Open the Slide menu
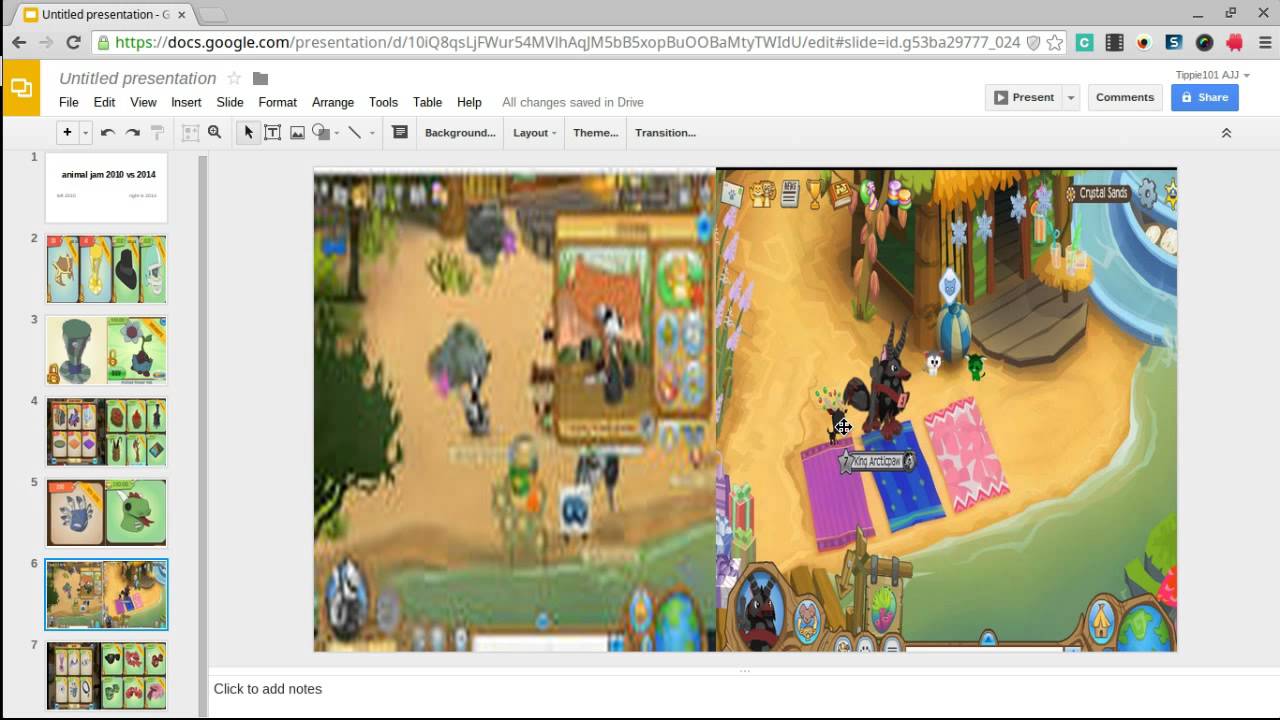The width and height of the screenshot is (1280, 720). (x=230, y=102)
